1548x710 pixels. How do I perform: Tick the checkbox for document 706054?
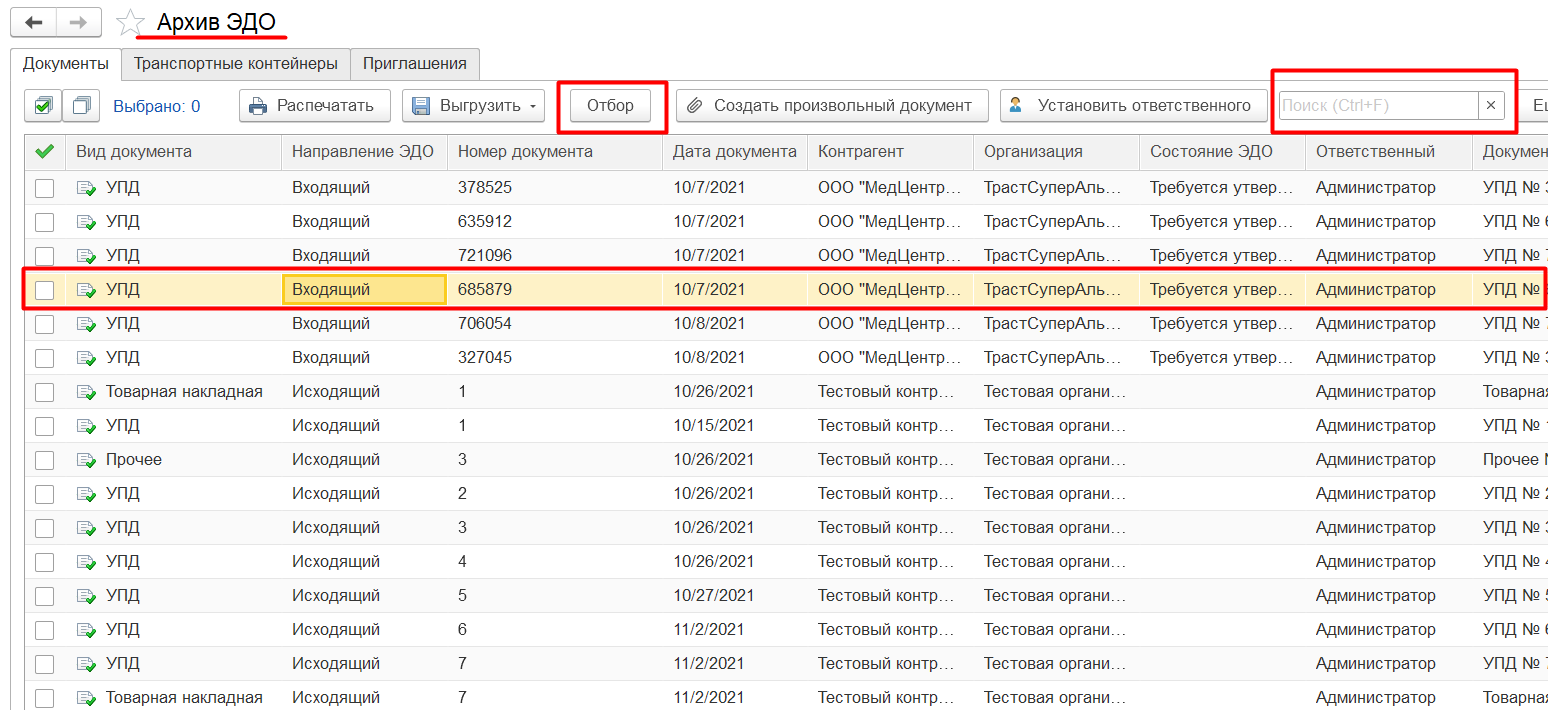click(44, 324)
